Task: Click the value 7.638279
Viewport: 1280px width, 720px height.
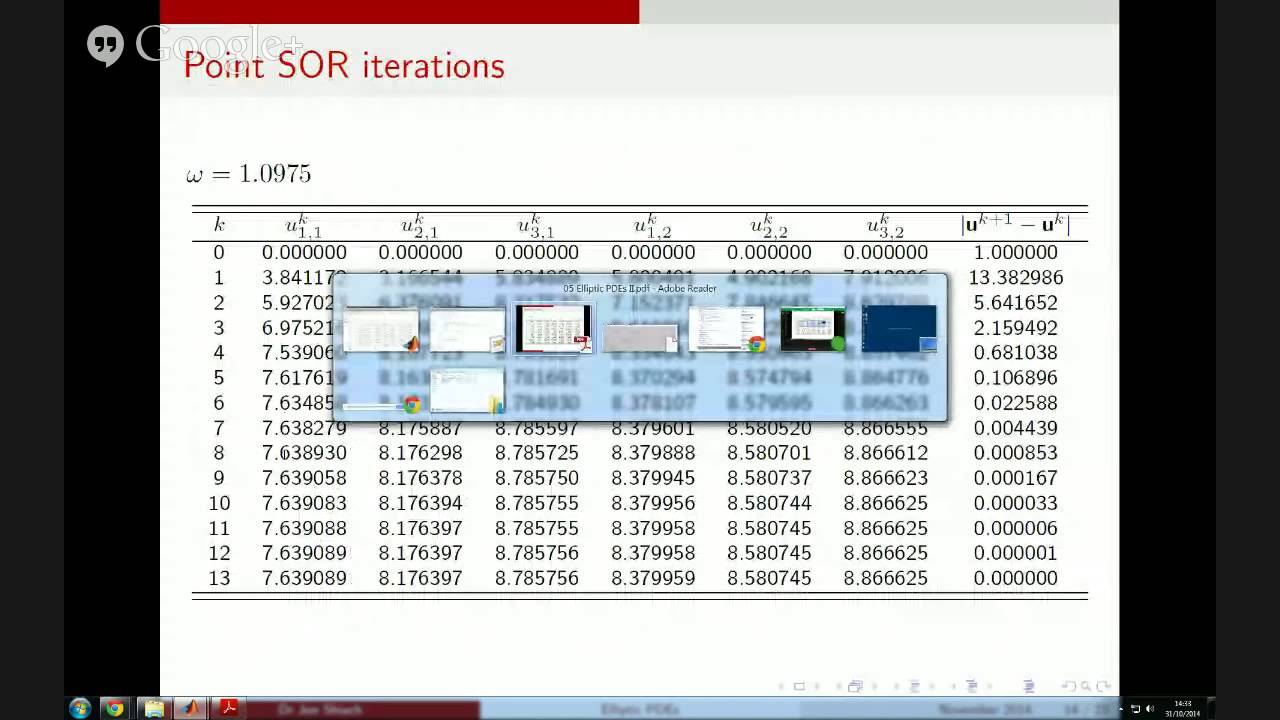Action: 304,428
